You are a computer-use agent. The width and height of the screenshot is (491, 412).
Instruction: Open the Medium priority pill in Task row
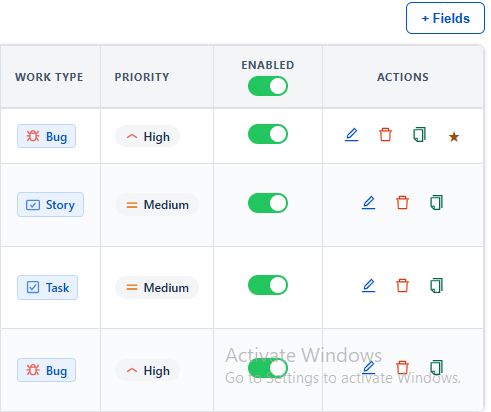157,288
